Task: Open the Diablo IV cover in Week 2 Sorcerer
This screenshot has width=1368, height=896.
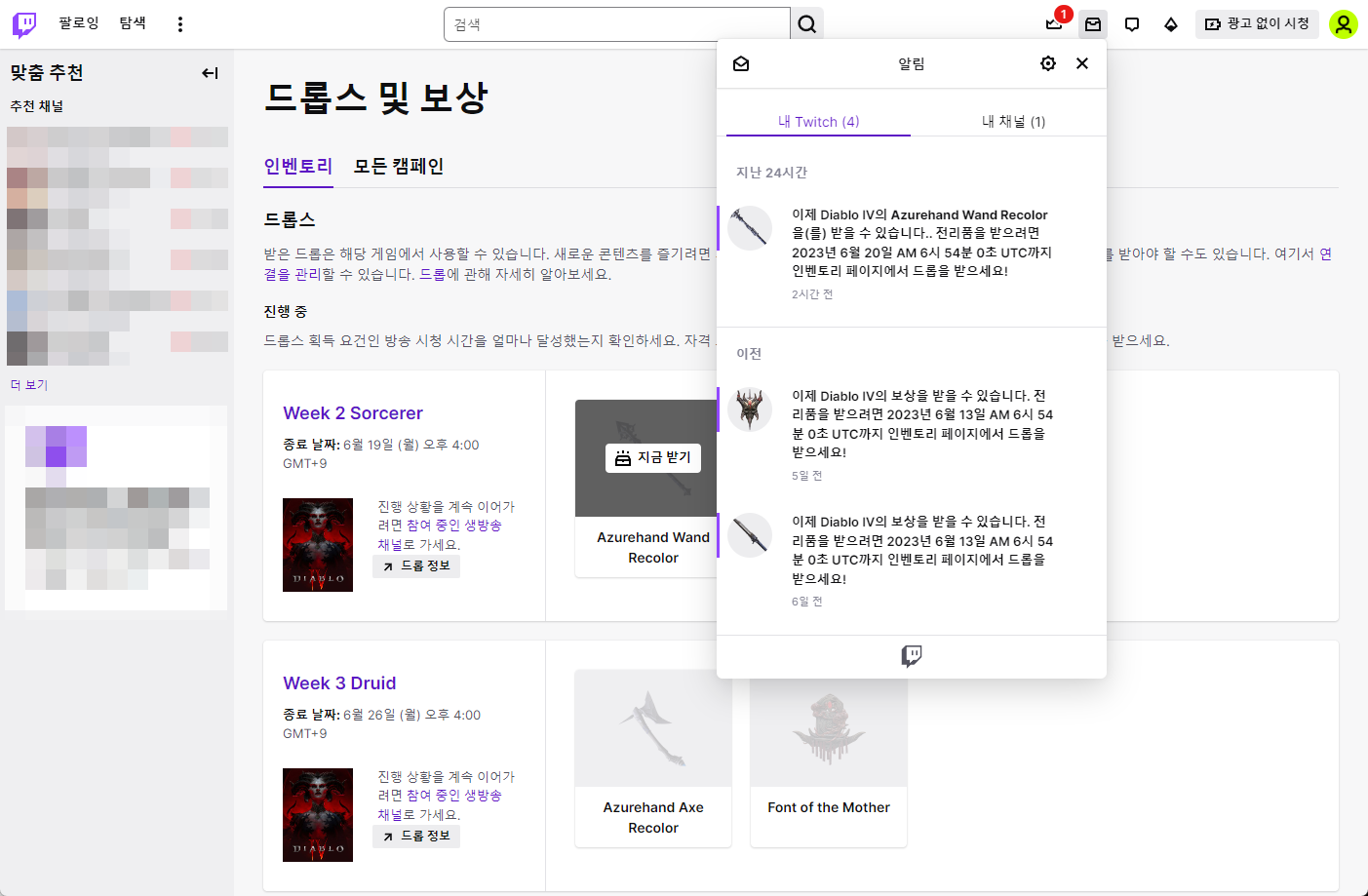Action: [x=318, y=545]
